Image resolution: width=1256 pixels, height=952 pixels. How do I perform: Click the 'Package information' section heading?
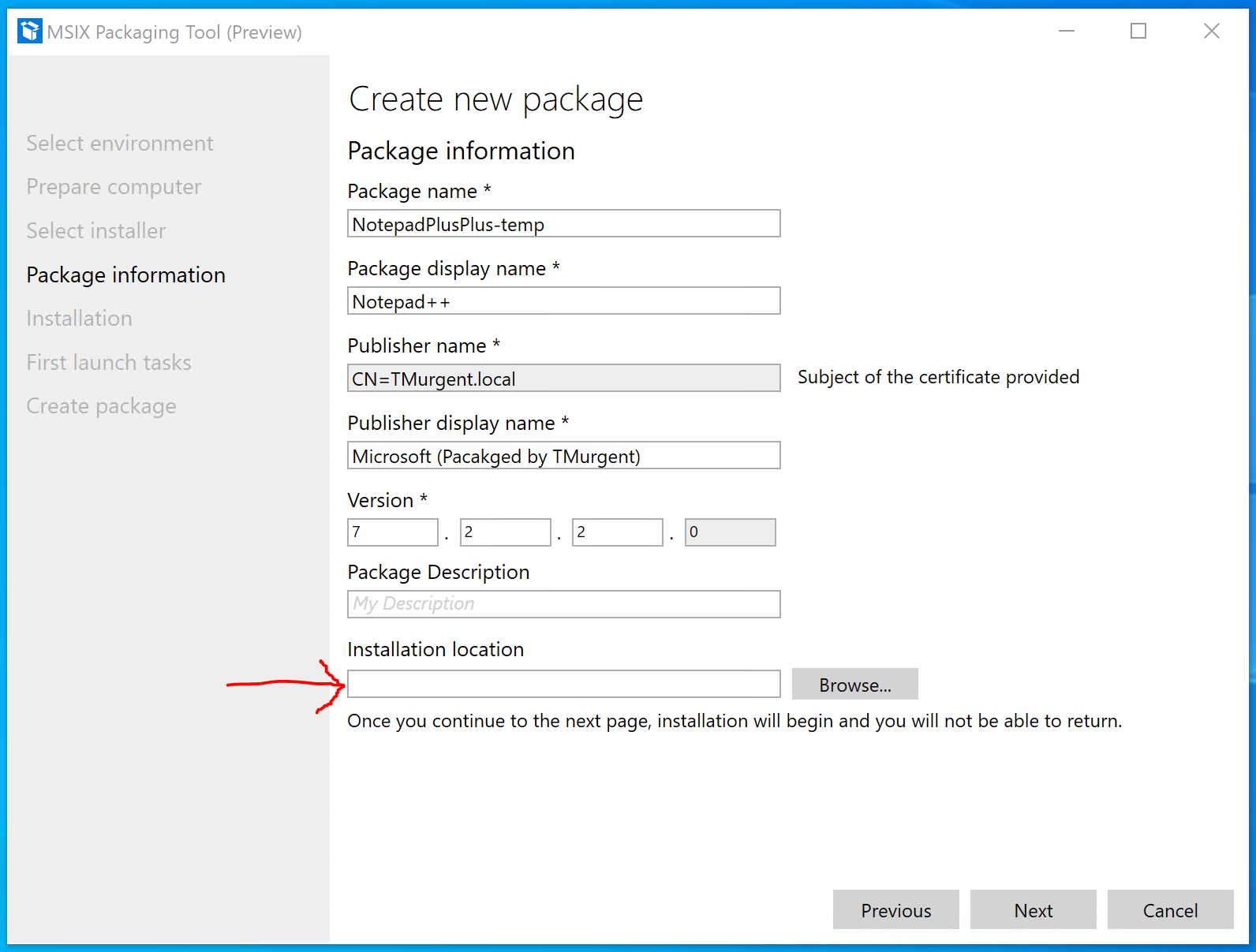[462, 151]
